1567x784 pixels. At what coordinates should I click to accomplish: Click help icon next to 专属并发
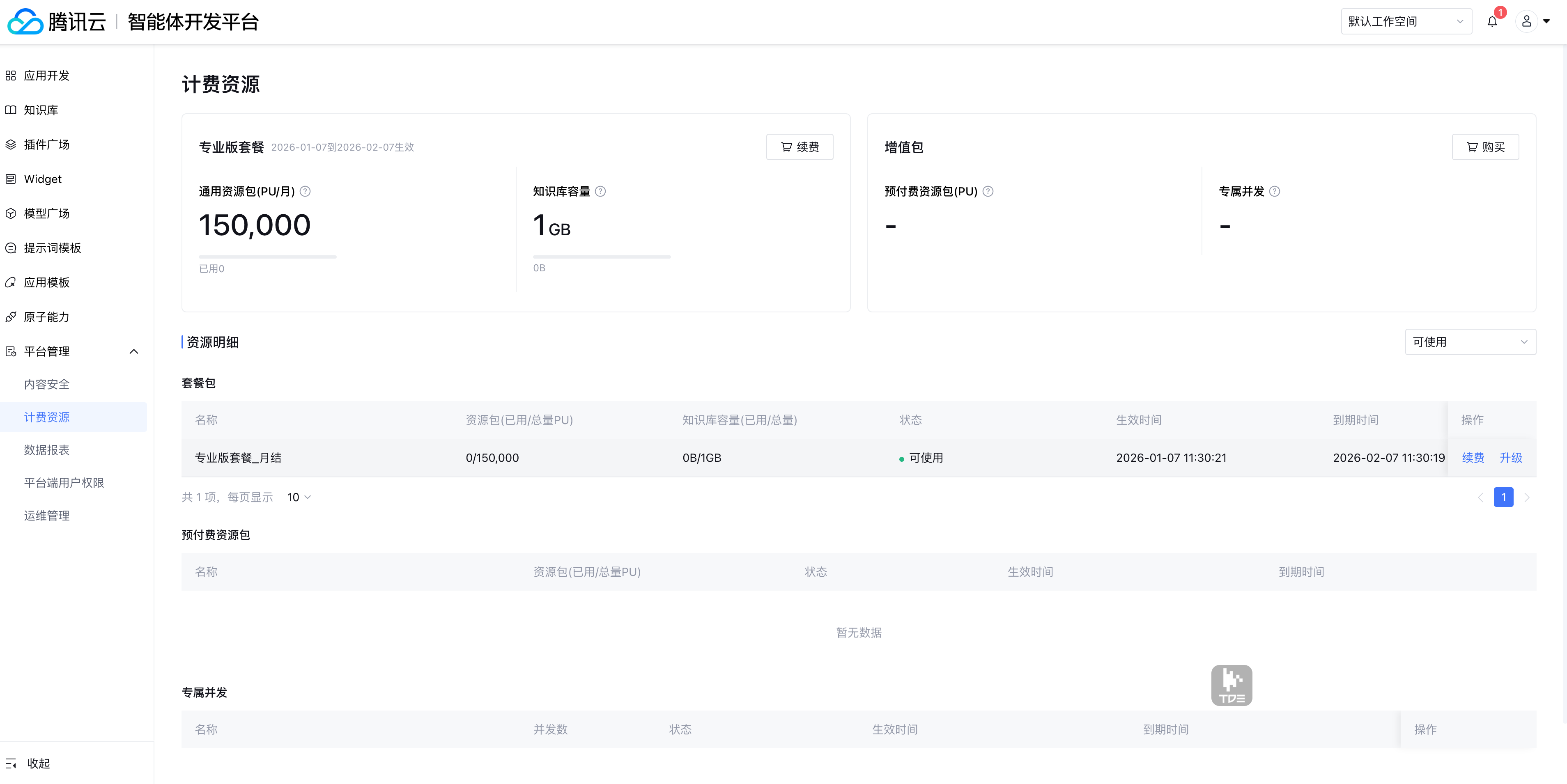point(1274,192)
